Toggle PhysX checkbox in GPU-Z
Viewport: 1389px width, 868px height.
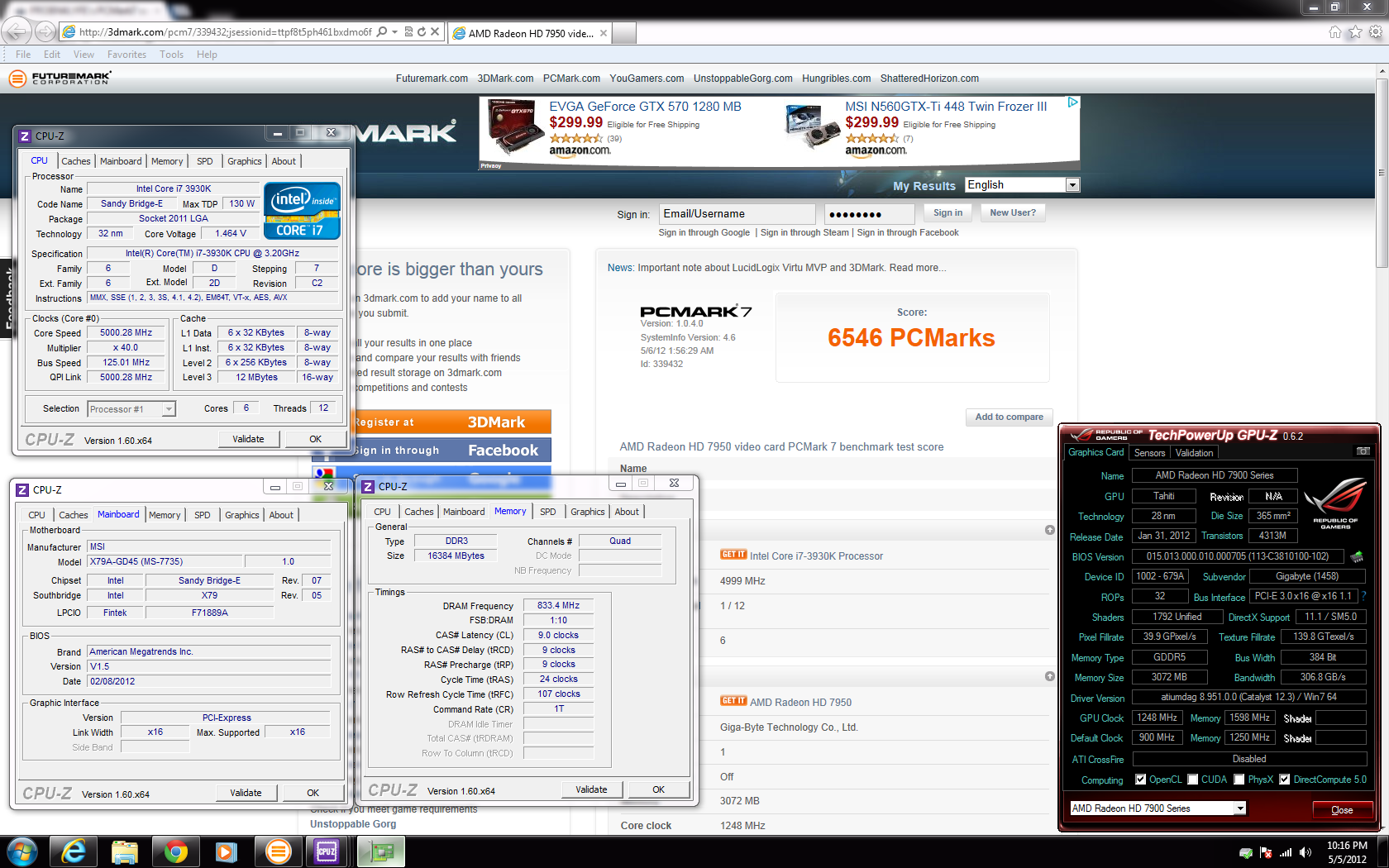coord(1239,780)
